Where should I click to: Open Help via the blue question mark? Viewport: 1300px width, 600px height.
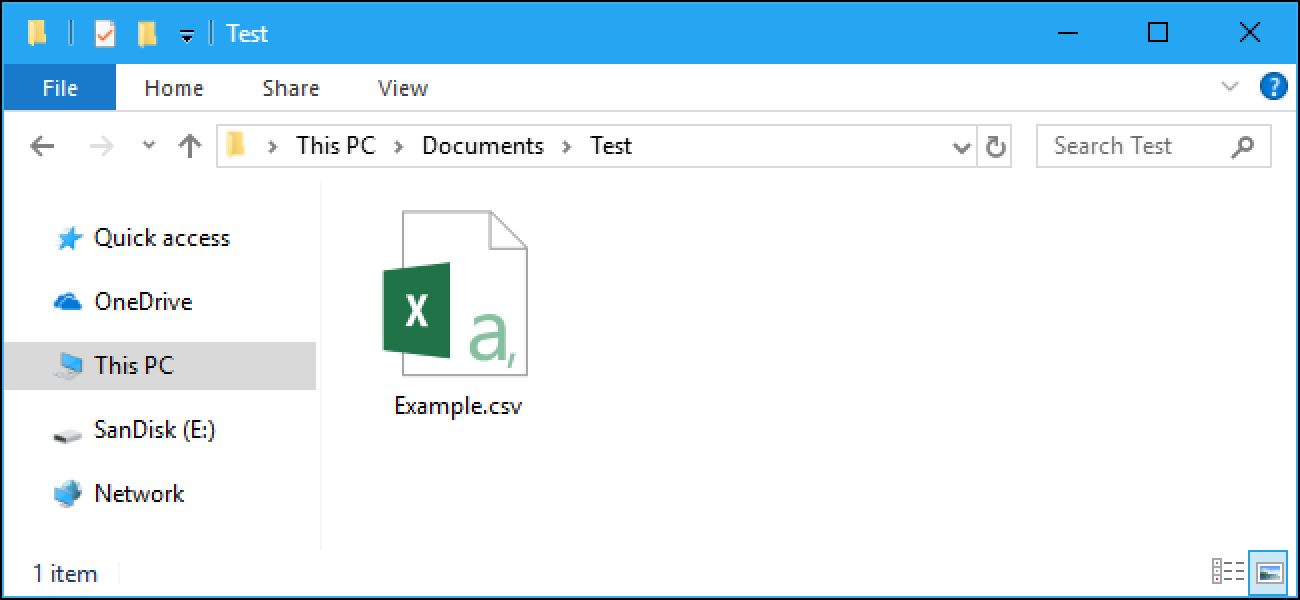[x=1273, y=86]
